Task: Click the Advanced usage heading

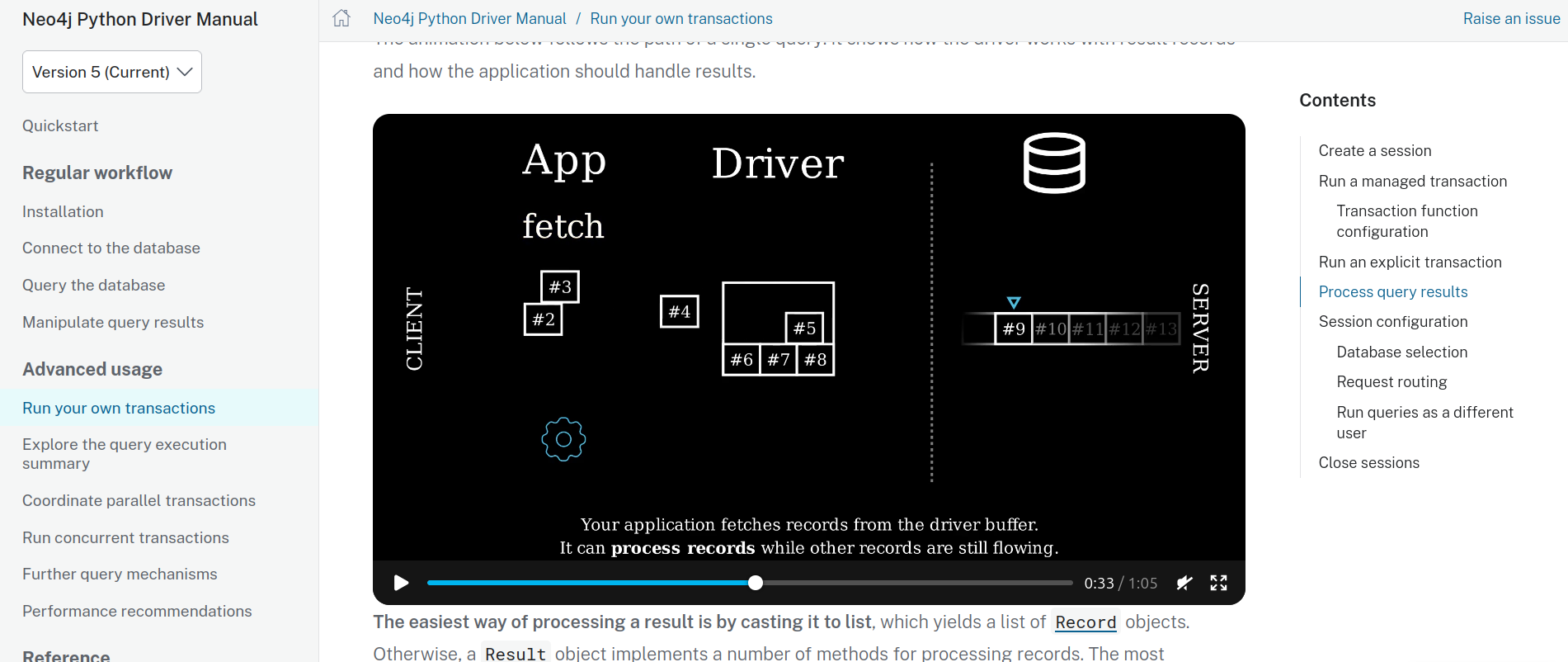Action: click(x=92, y=369)
